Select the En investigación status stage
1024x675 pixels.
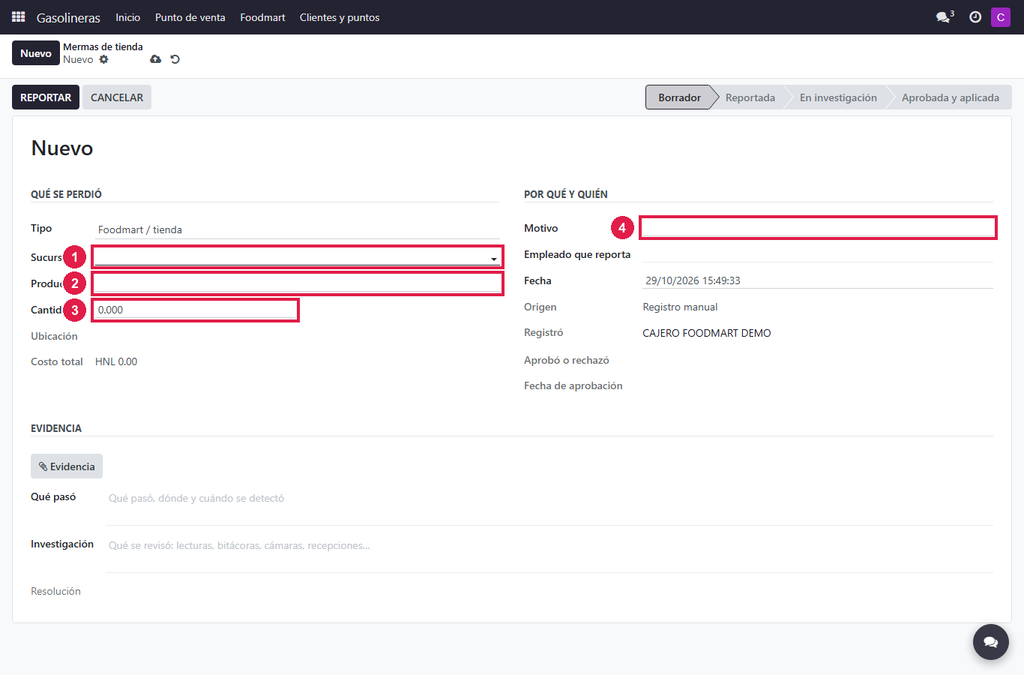(x=839, y=97)
